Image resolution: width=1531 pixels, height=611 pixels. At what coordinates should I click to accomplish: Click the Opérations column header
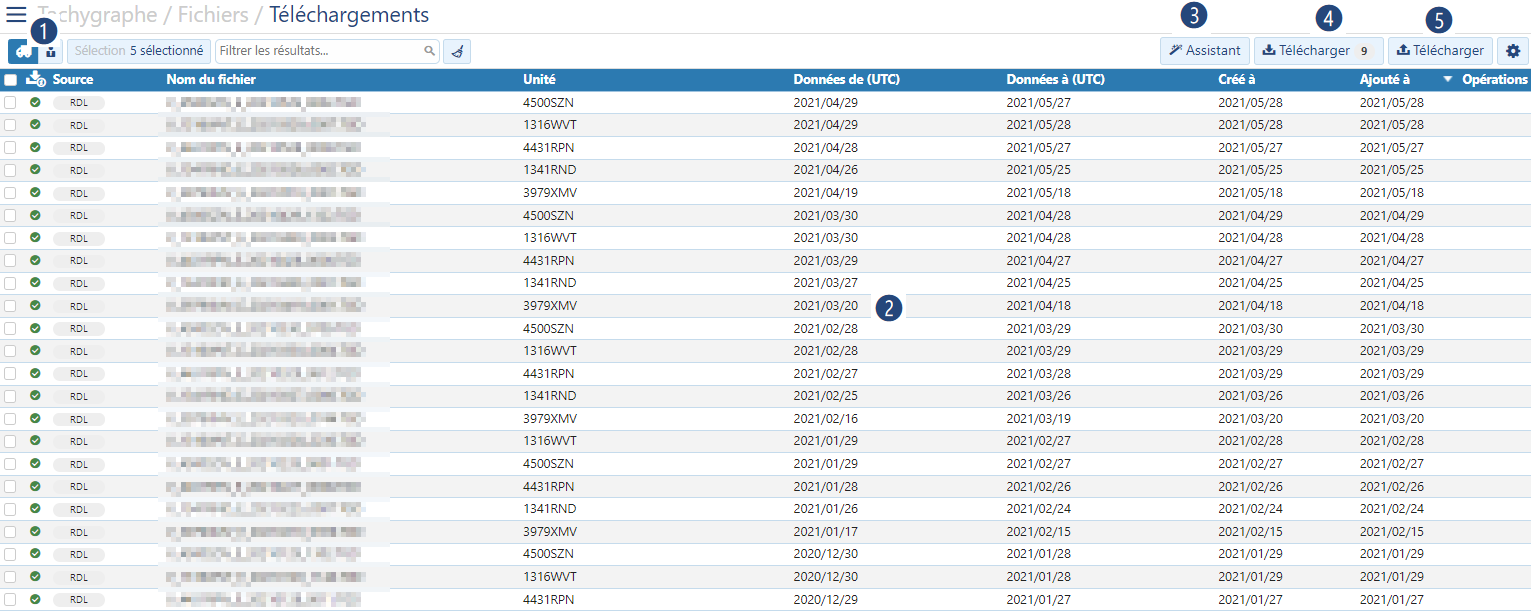(x=1495, y=79)
